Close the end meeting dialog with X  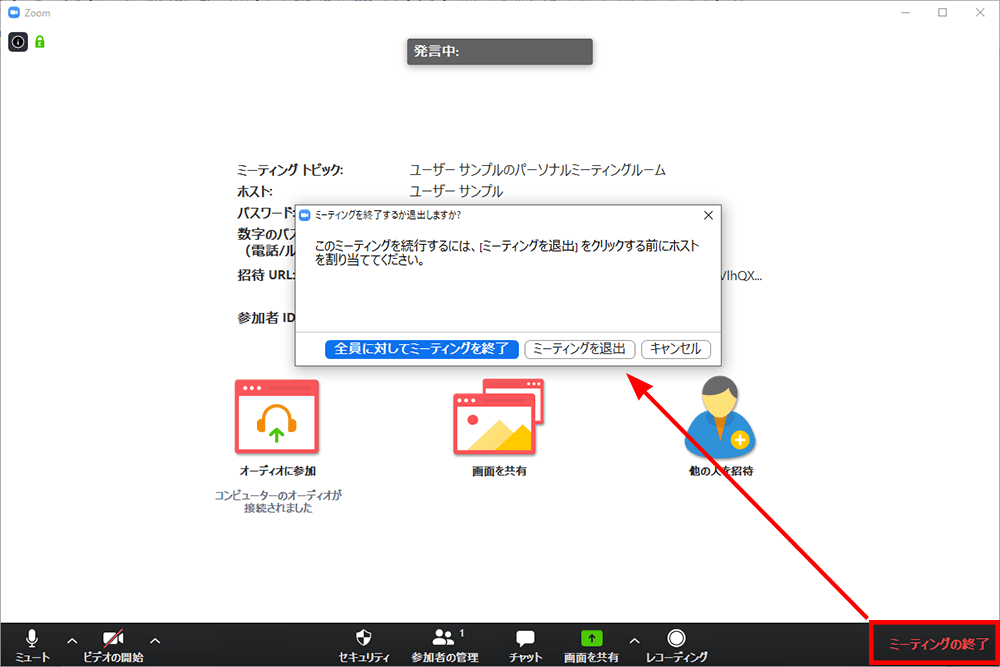point(709,215)
